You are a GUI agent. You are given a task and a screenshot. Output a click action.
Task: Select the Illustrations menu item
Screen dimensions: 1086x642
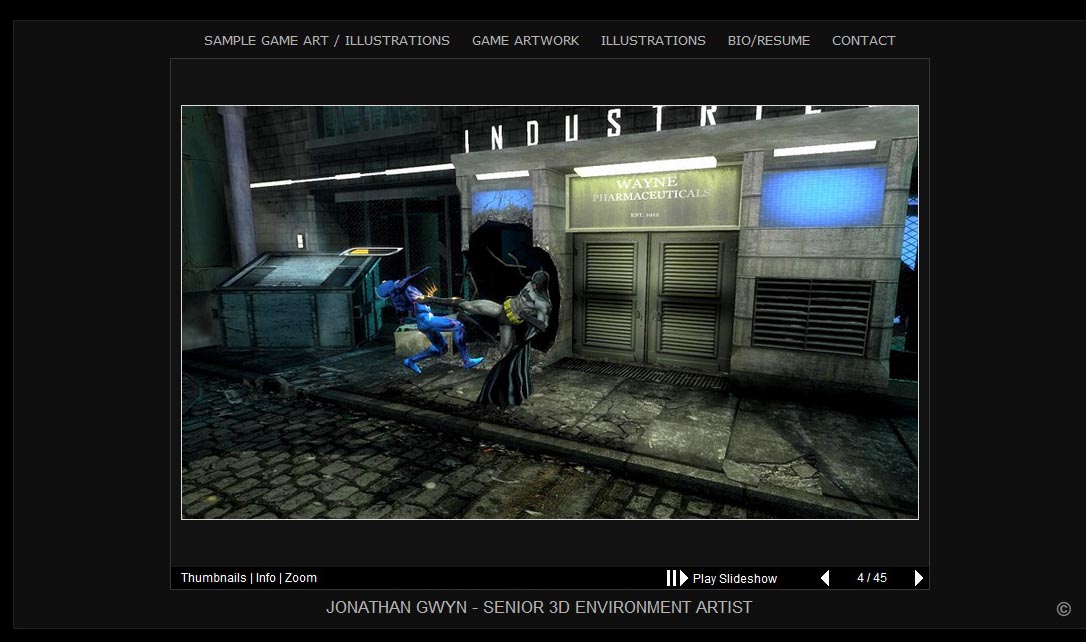pos(653,41)
